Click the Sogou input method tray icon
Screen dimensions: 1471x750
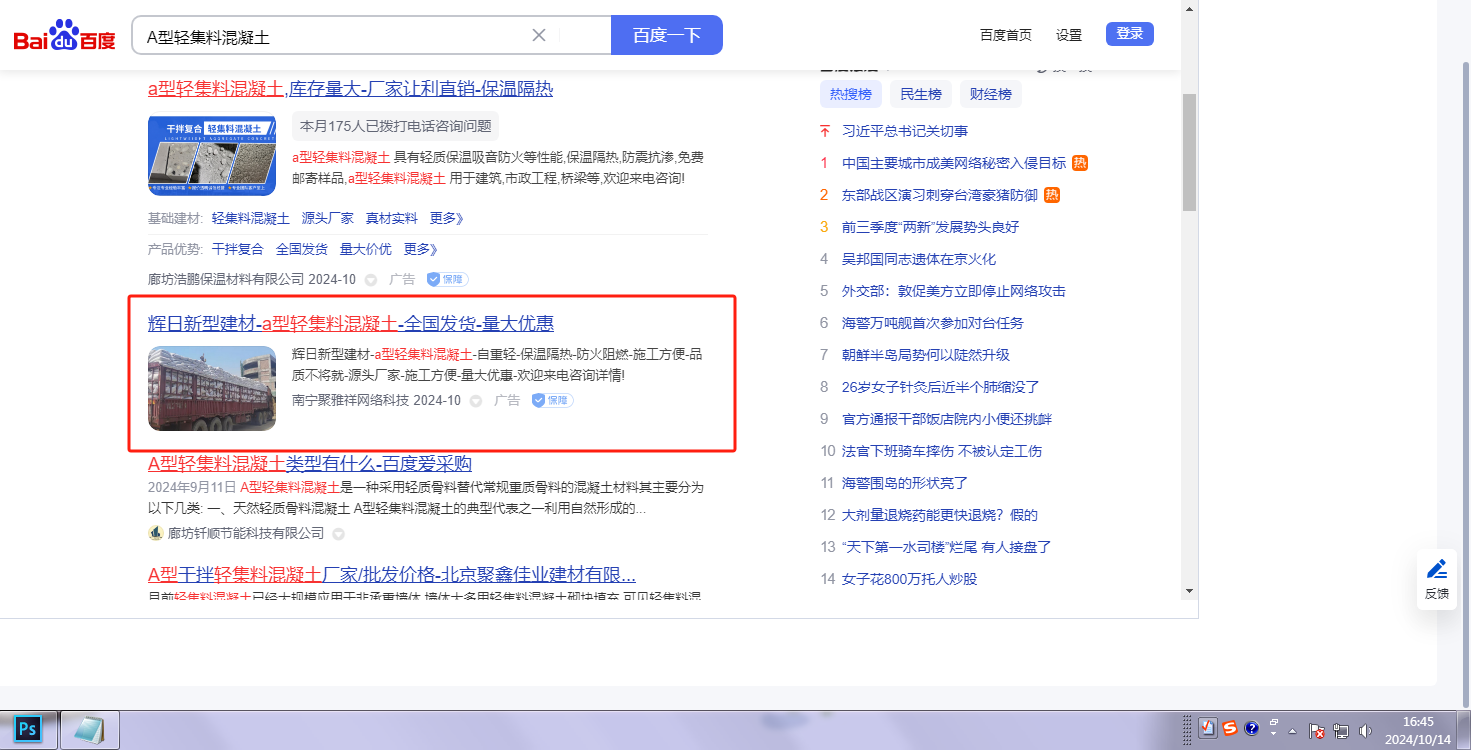1229,728
